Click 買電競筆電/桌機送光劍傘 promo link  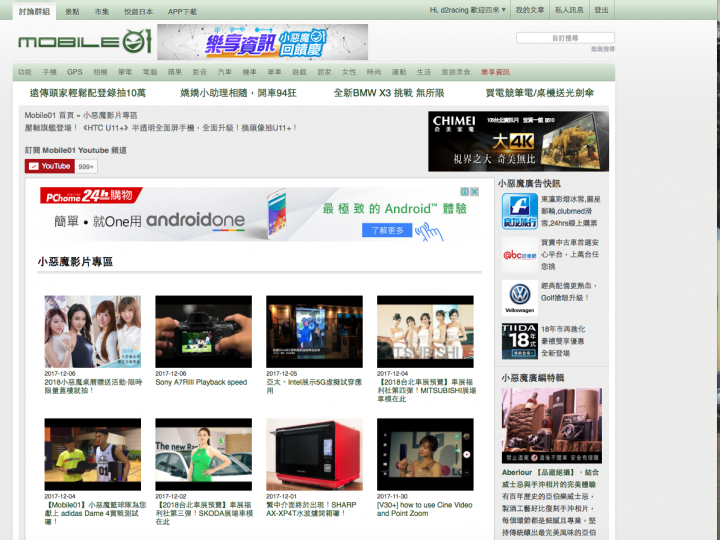[x=540, y=93]
